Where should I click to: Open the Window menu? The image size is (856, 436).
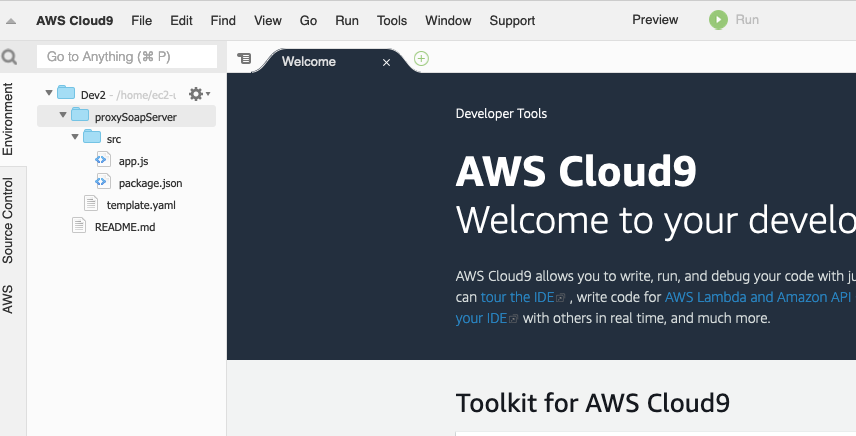pyautogui.click(x=448, y=21)
